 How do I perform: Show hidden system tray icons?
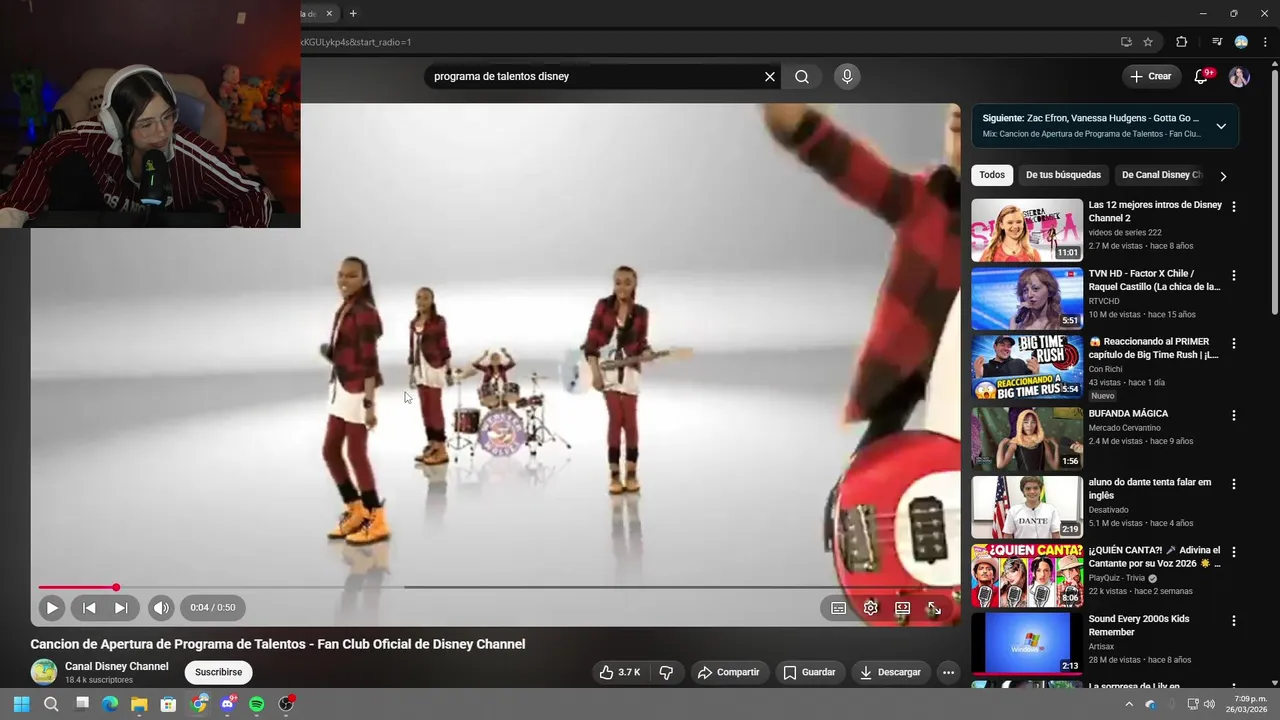point(1129,704)
